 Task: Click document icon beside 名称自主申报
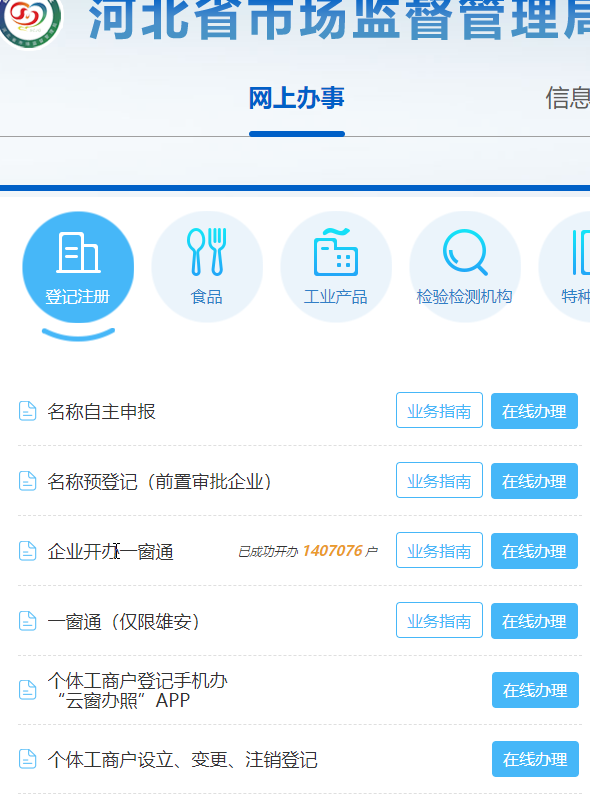(x=27, y=411)
